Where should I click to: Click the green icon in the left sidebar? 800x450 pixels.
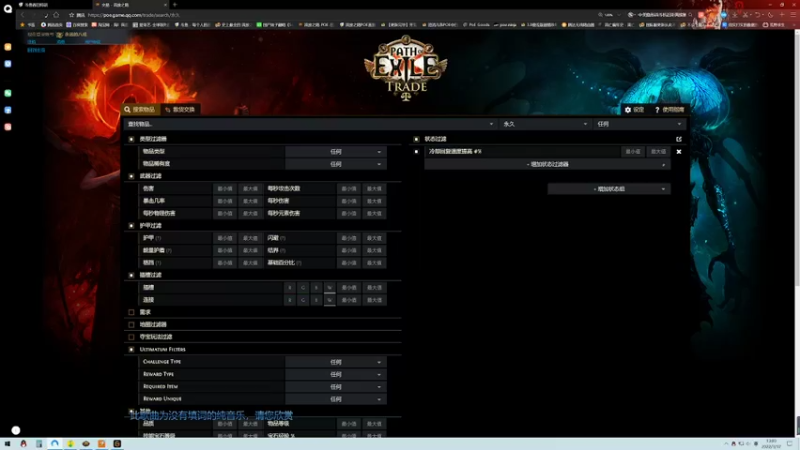pyautogui.click(x=8, y=93)
